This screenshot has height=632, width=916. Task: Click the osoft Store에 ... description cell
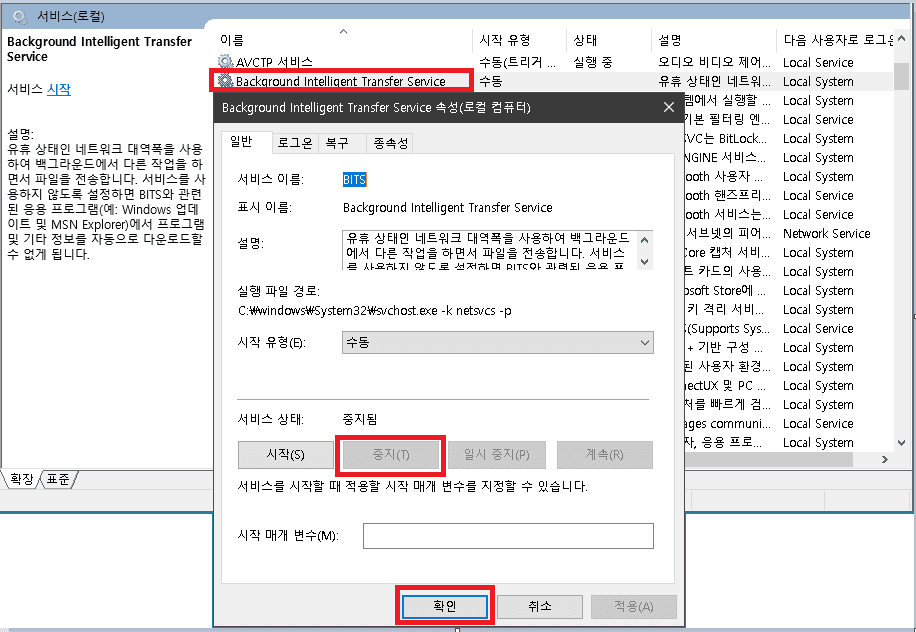coord(725,290)
